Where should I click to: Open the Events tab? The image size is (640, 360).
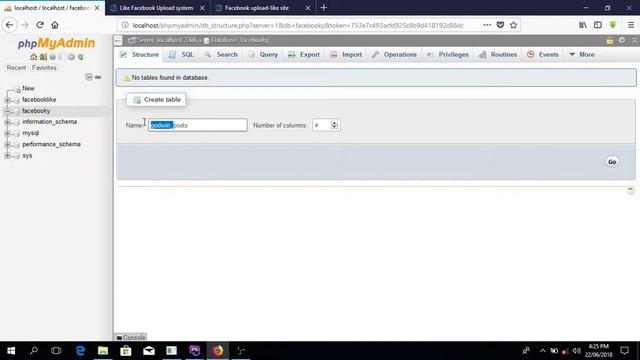543,55
